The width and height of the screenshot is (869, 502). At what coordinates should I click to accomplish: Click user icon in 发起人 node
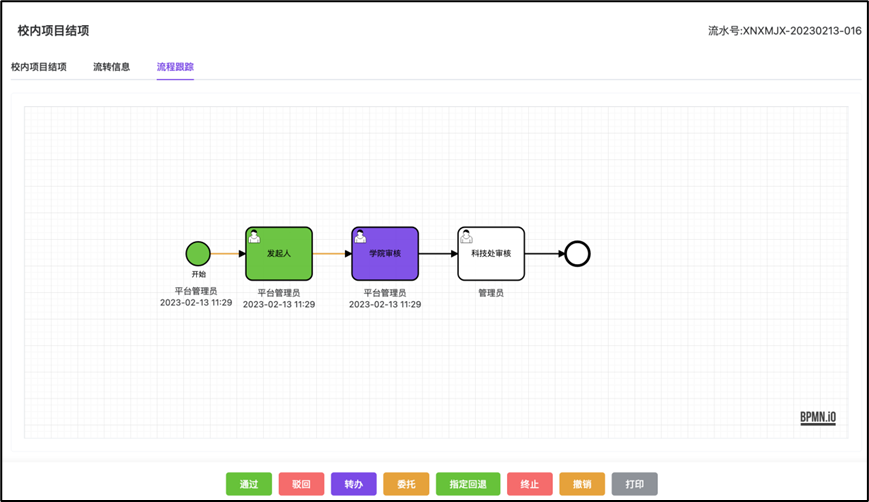click(x=255, y=237)
